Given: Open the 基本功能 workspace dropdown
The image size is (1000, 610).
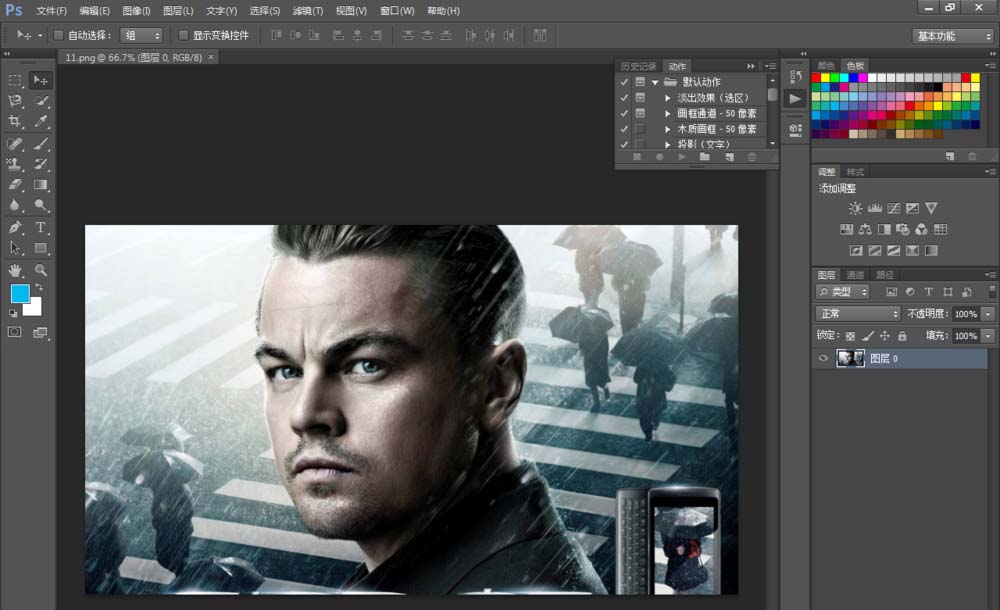Looking at the screenshot, I should pyautogui.click(x=953, y=35).
